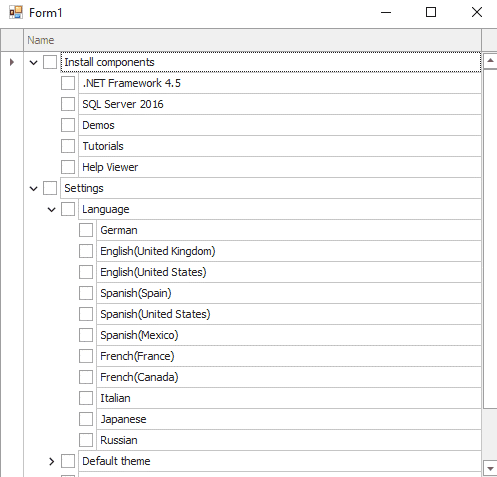This screenshot has width=497, height=477.
Task: Check the Tutorials checkbox
Action: tap(68, 146)
